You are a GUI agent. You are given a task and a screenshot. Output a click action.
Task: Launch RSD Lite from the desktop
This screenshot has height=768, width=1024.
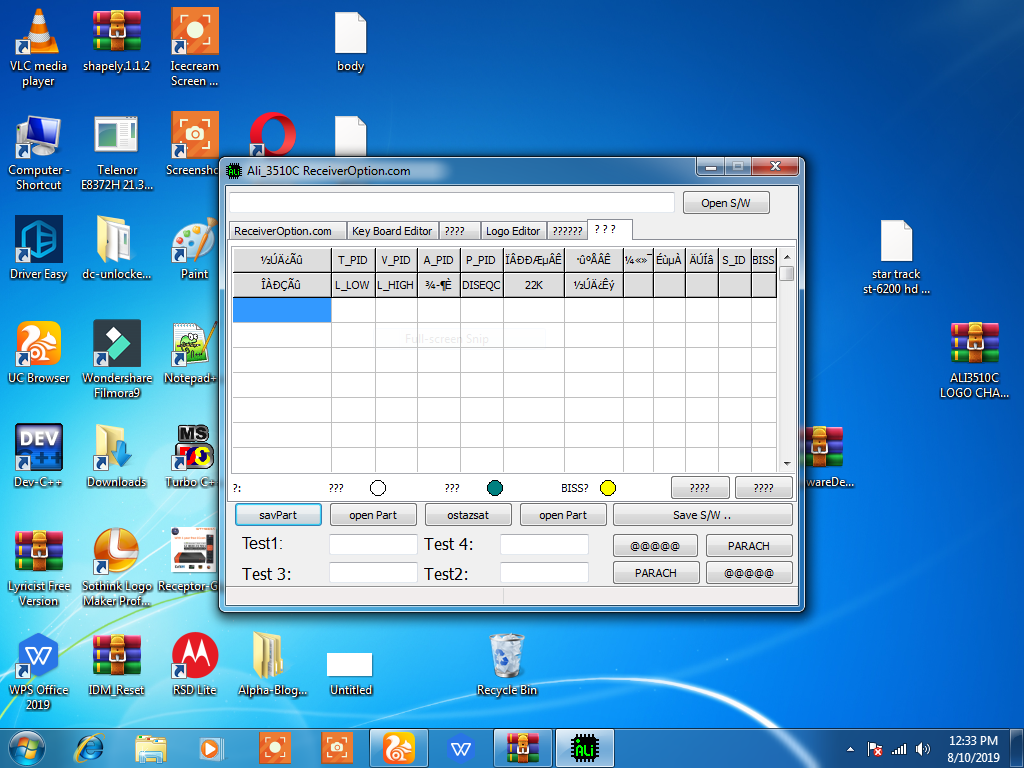coord(193,655)
